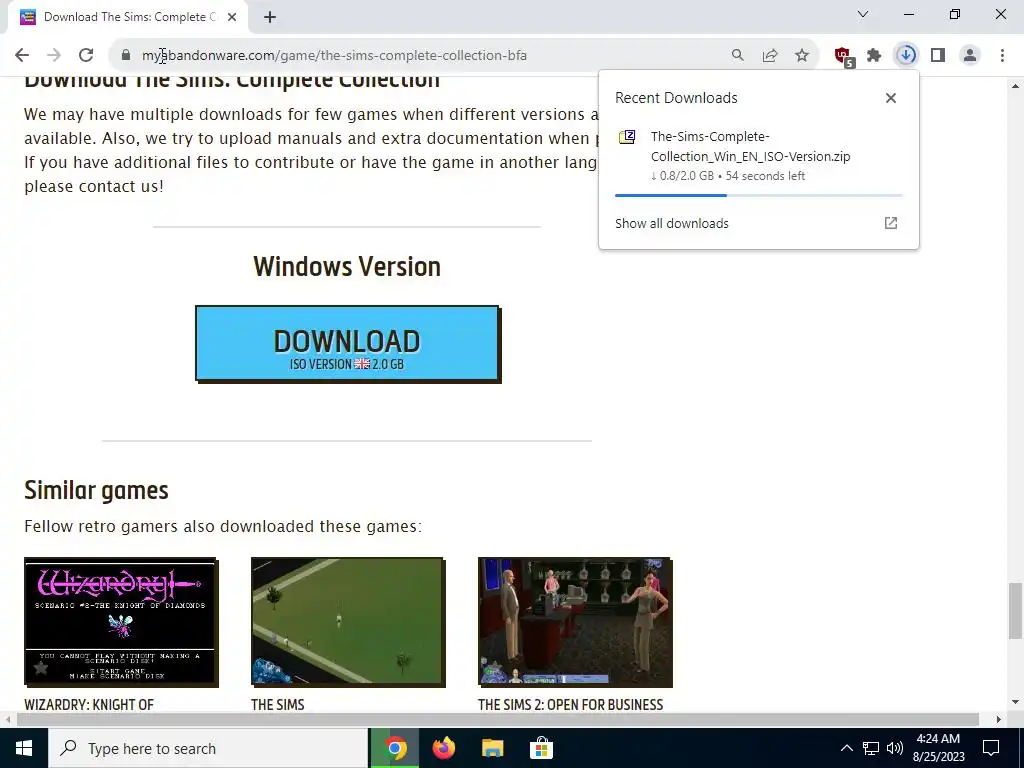The width and height of the screenshot is (1024, 768).
Task: Launch Firefox from the taskbar
Action: point(444,748)
